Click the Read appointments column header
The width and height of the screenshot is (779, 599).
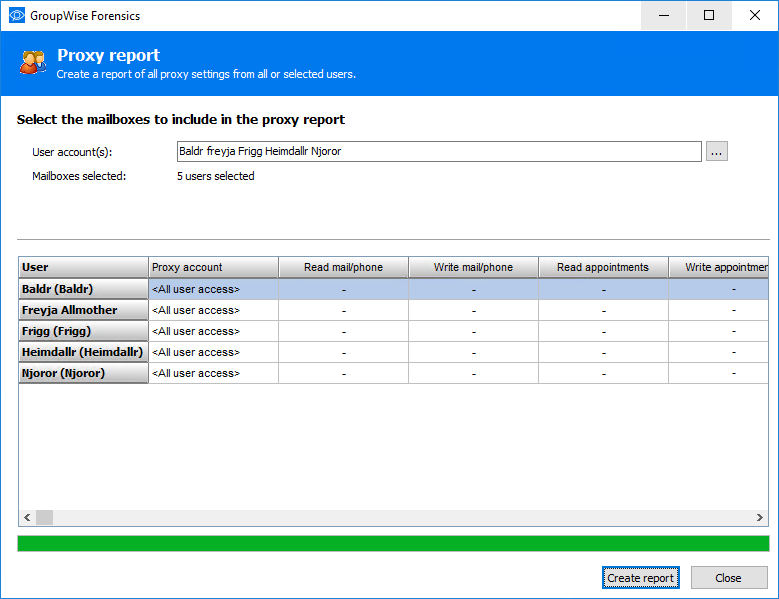pyautogui.click(x=603, y=267)
